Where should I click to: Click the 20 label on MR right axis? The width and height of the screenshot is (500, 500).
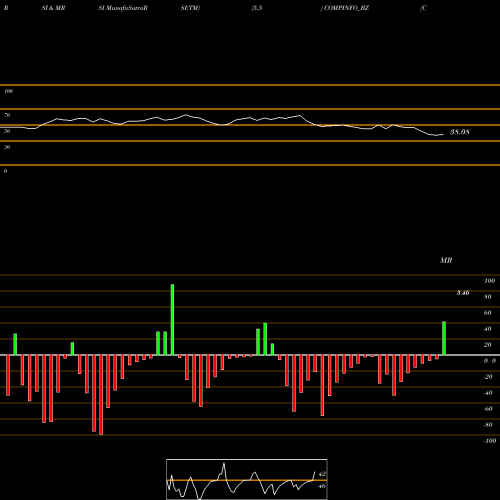coord(488,345)
